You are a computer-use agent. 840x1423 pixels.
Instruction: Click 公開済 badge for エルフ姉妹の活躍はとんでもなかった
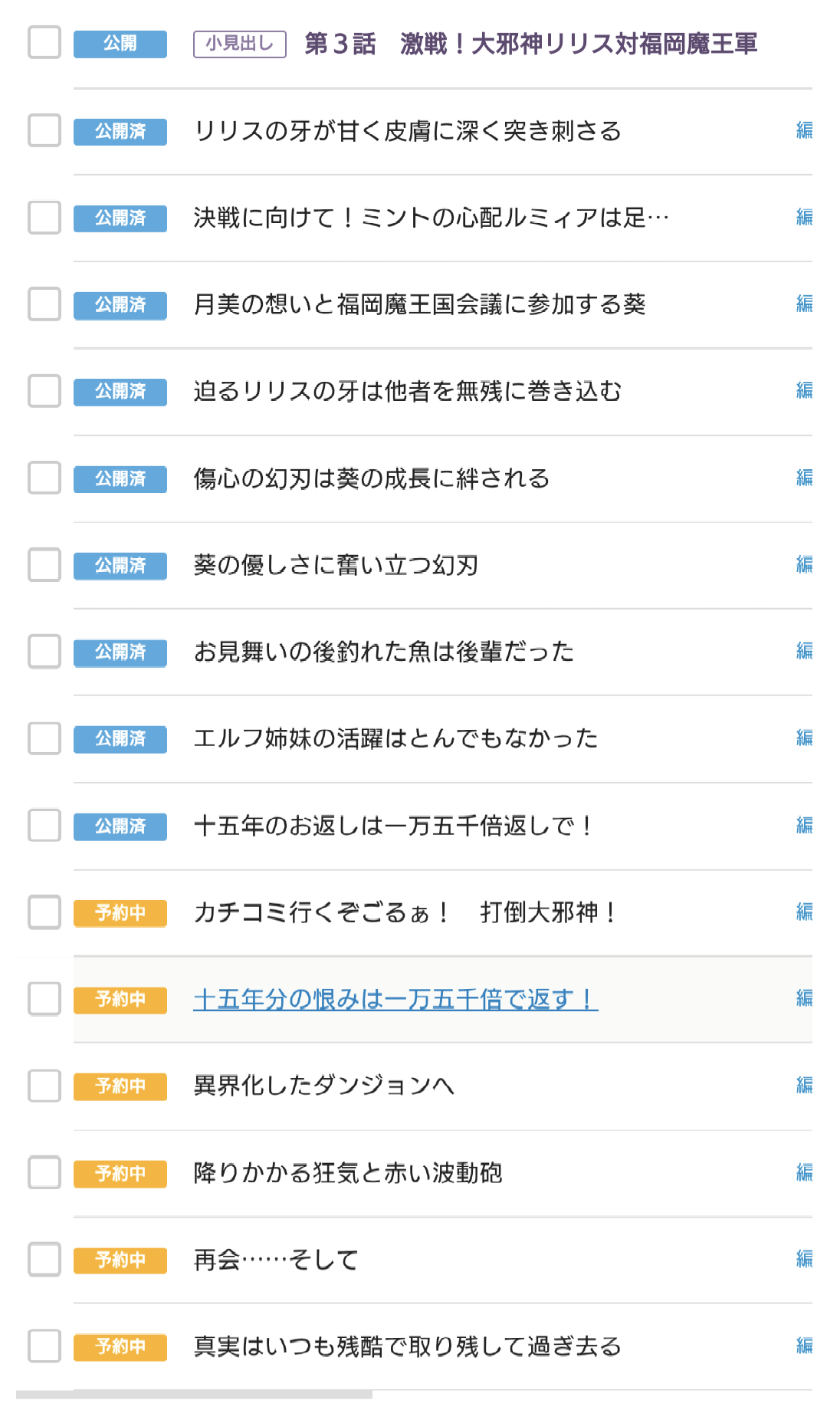point(120,739)
